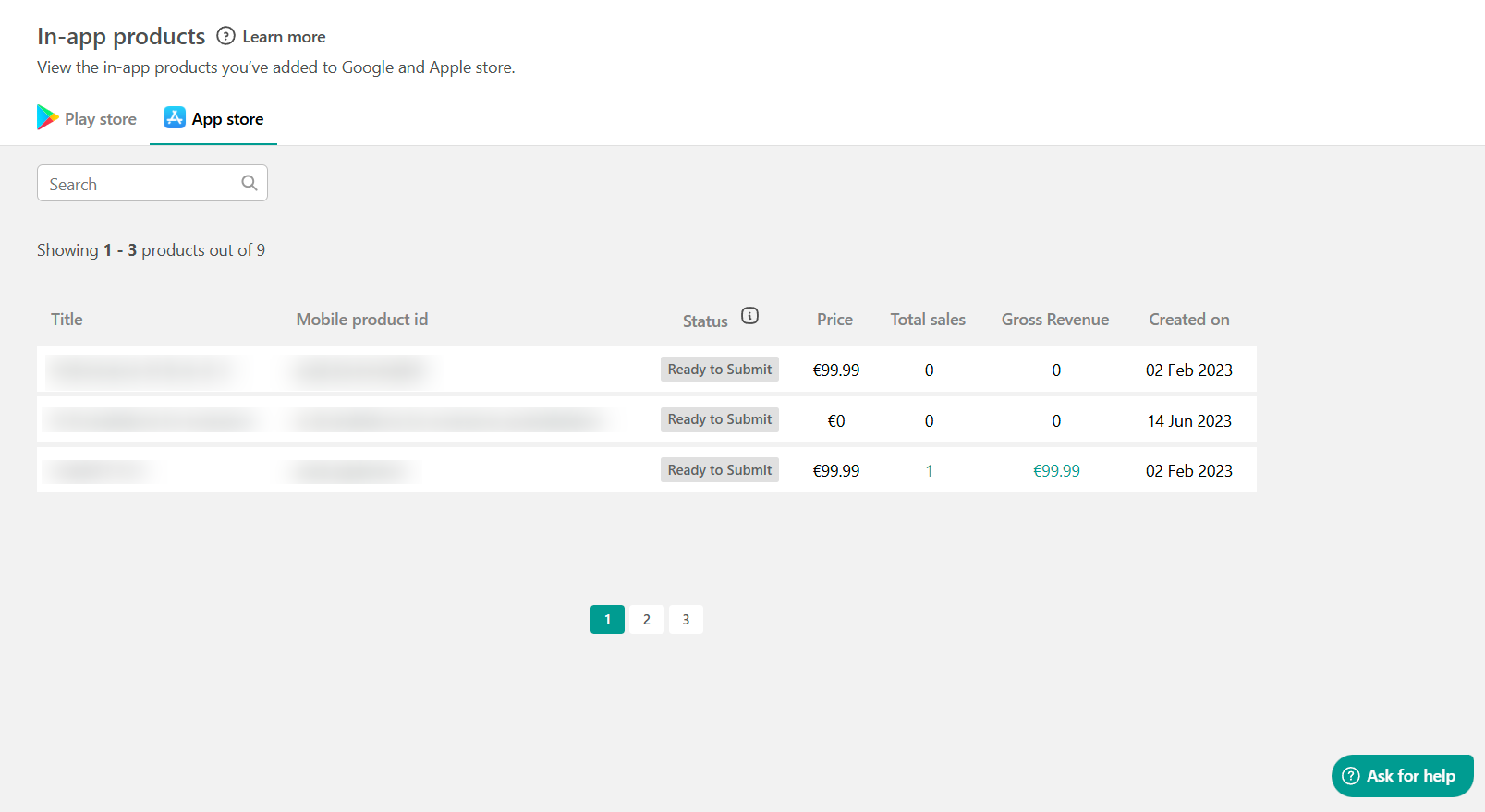Click Ready to Submit badge for 14 Jun 2023 row
Screen dimensions: 1485x812
pos(720,419)
